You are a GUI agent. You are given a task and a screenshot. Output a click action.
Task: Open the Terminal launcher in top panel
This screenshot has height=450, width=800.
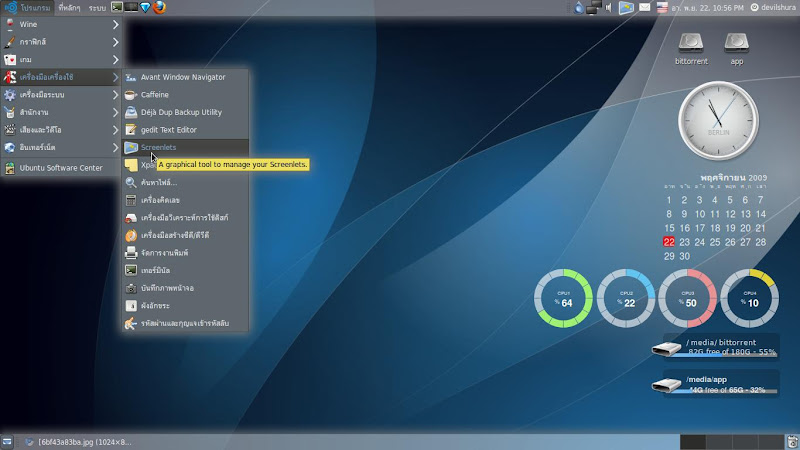coord(117,7)
